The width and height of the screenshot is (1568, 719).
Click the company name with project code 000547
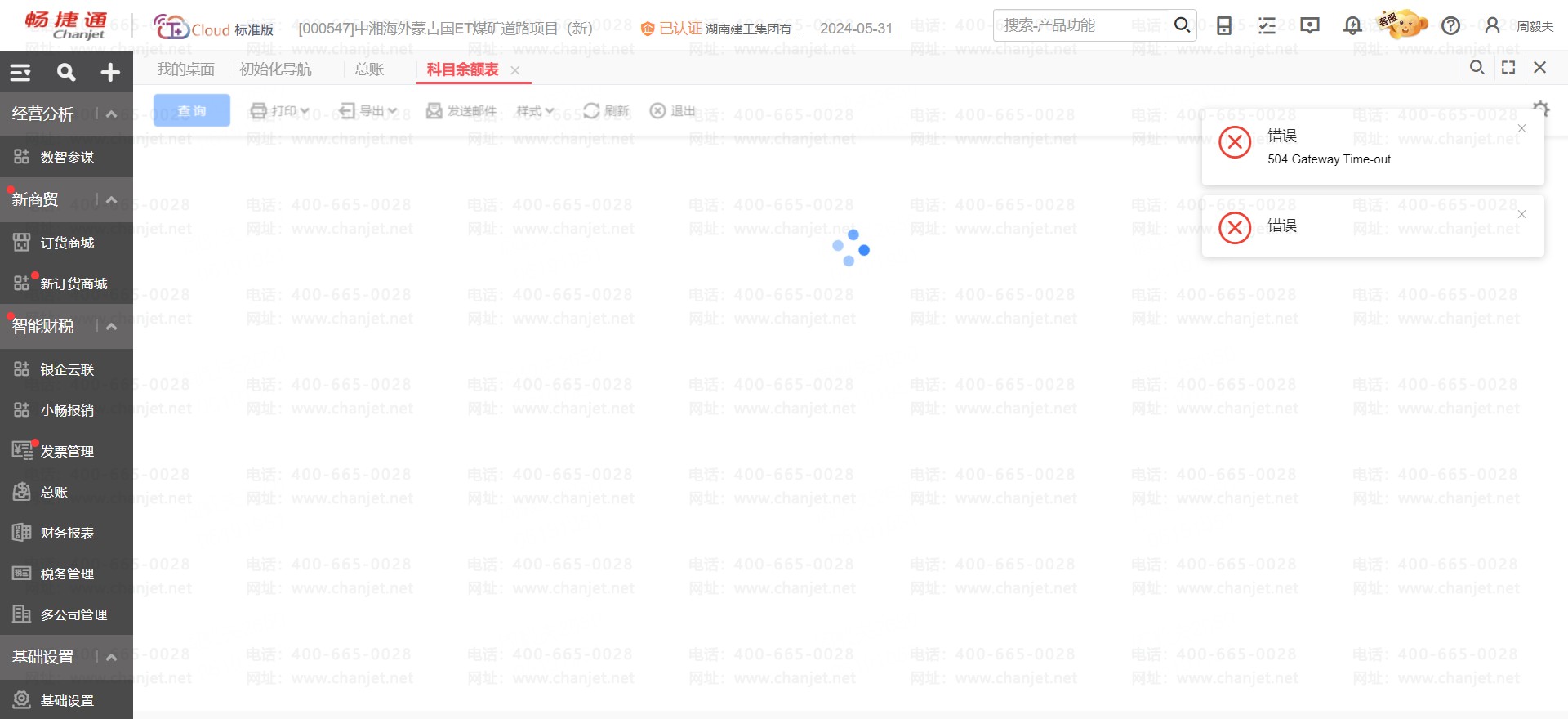pyautogui.click(x=446, y=29)
